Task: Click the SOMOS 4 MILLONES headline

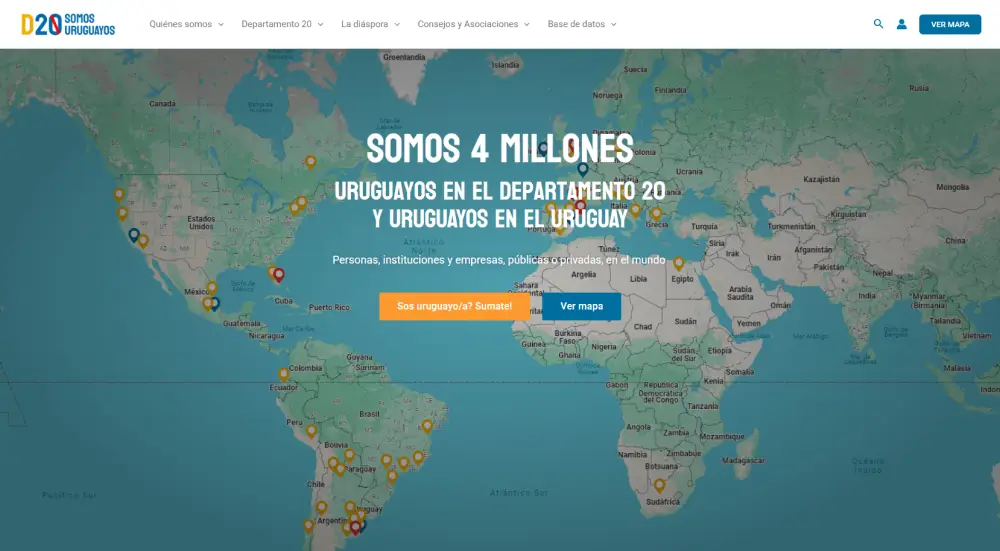Action: point(499,149)
